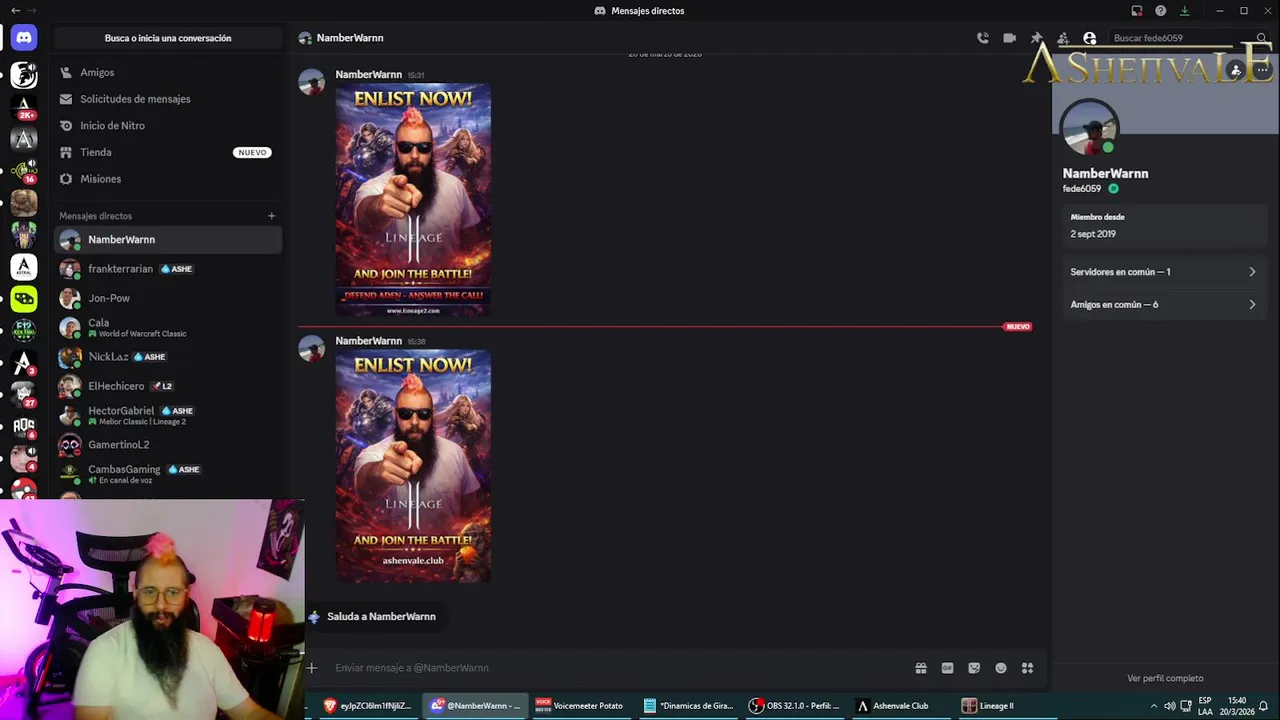This screenshot has width=1280, height=720.
Task: Show hidden system tray icons chevron
Action: [1154, 706]
